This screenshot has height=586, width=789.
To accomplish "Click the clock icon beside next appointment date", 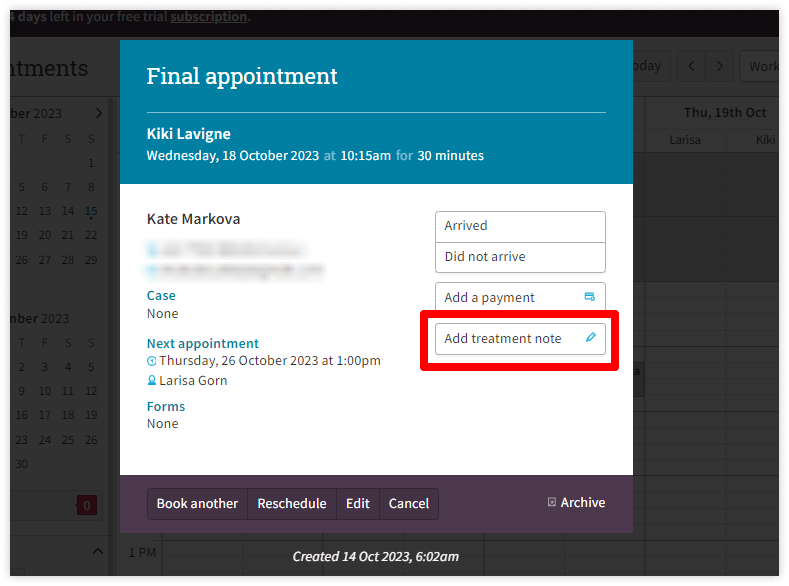I will [x=151, y=361].
